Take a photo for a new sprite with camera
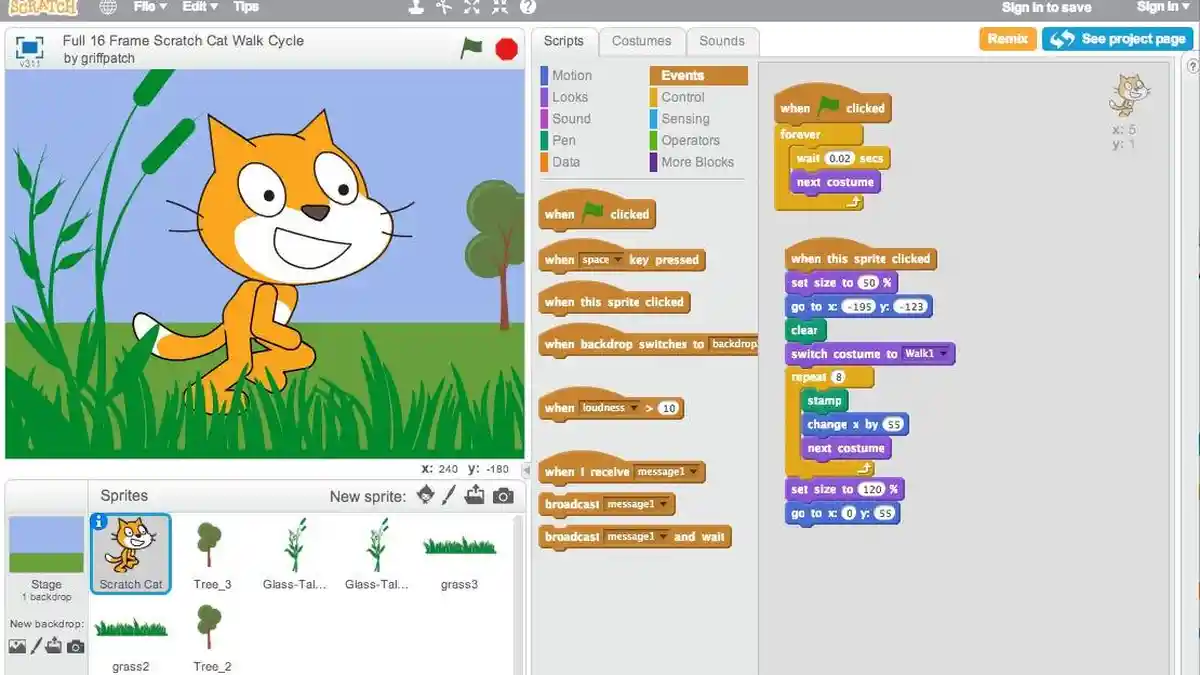Image resolution: width=1200 pixels, height=675 pixels. point(503,494)
